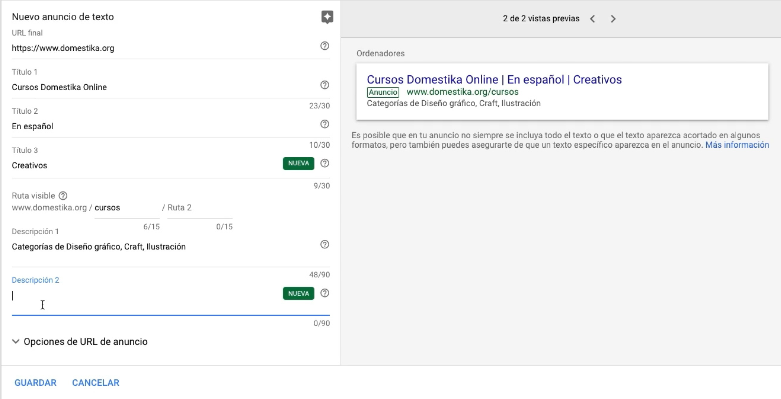
Task: Click the 'cursos' path field
Action: 127,208
